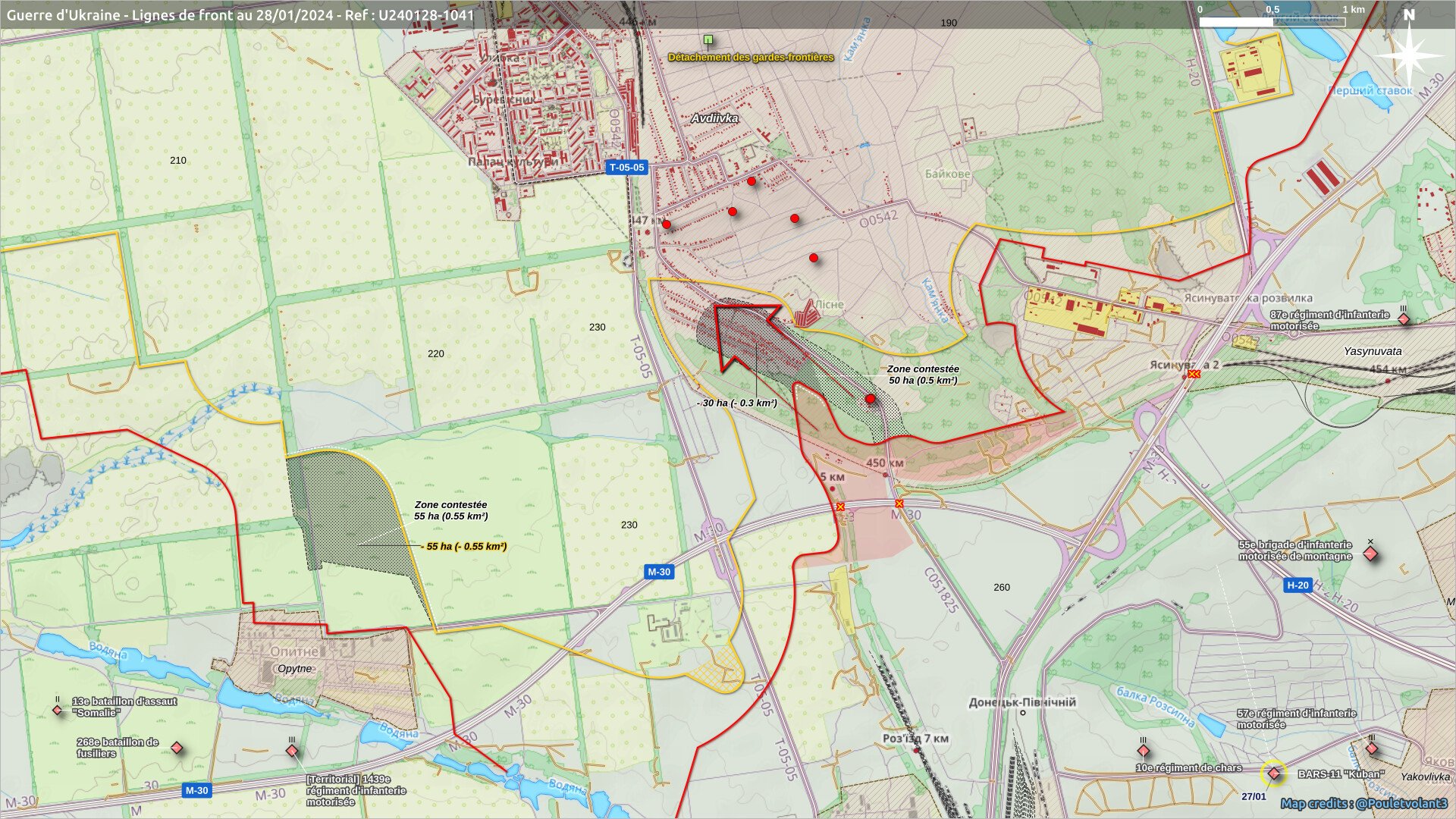Click the green border guards detachment marker
The height and width of the screenshot is (819, 1456).
point(708,39)
